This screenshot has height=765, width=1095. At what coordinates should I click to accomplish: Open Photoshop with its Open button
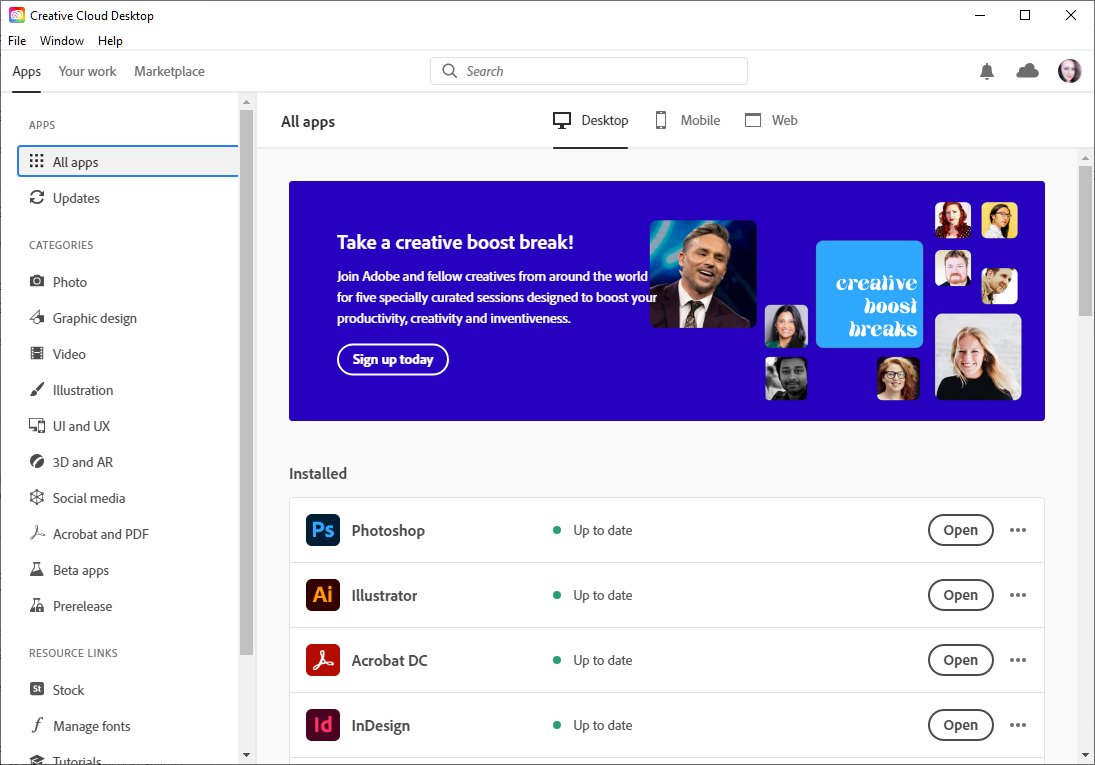click(x=960, y=530)
